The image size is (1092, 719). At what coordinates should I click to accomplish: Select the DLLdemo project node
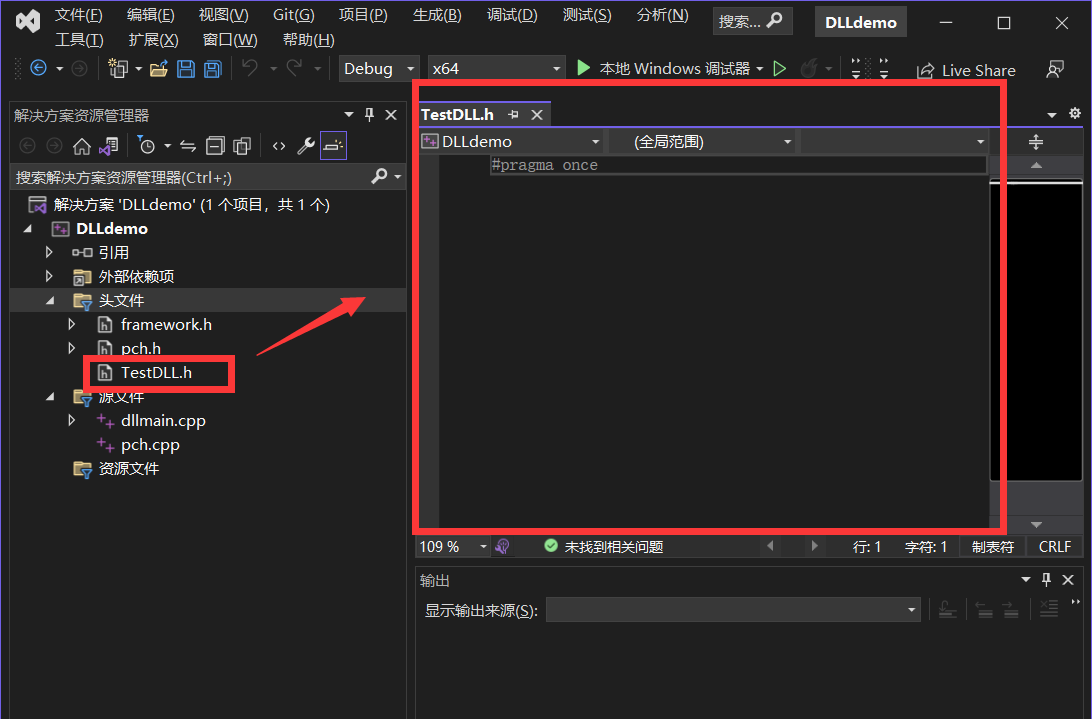(x=111, y=229)
